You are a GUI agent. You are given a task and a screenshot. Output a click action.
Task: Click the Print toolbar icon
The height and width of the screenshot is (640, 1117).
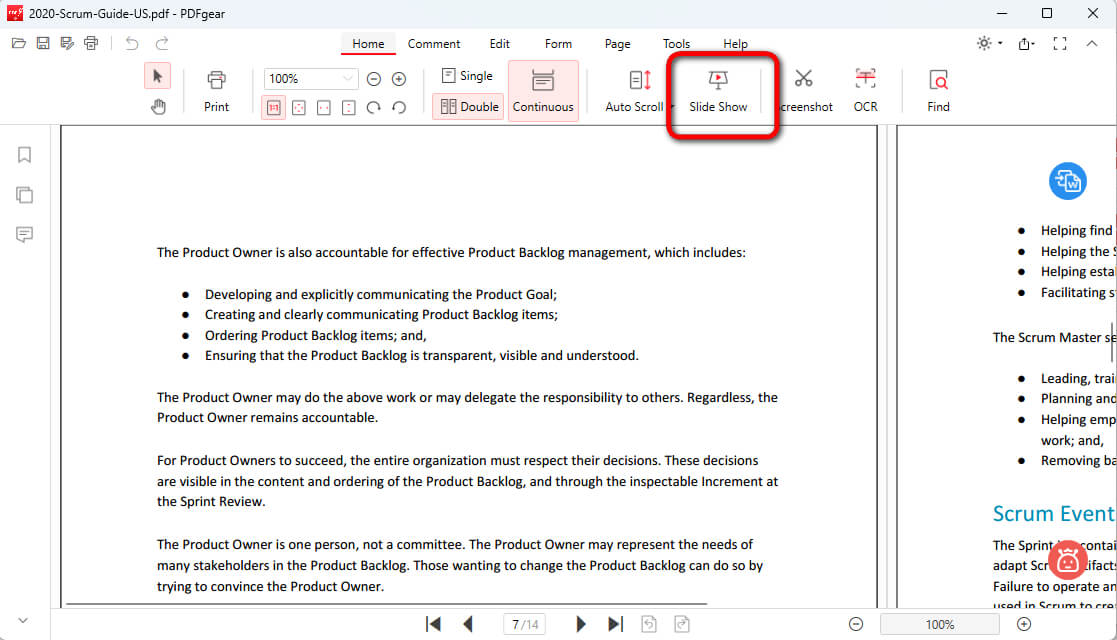point(216,90)
